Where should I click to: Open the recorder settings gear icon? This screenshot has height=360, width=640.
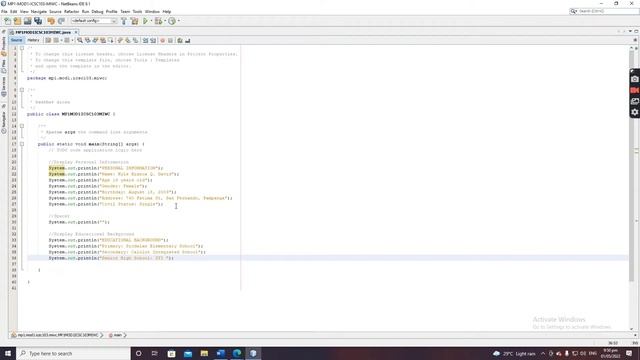click(x=634, y=112)
